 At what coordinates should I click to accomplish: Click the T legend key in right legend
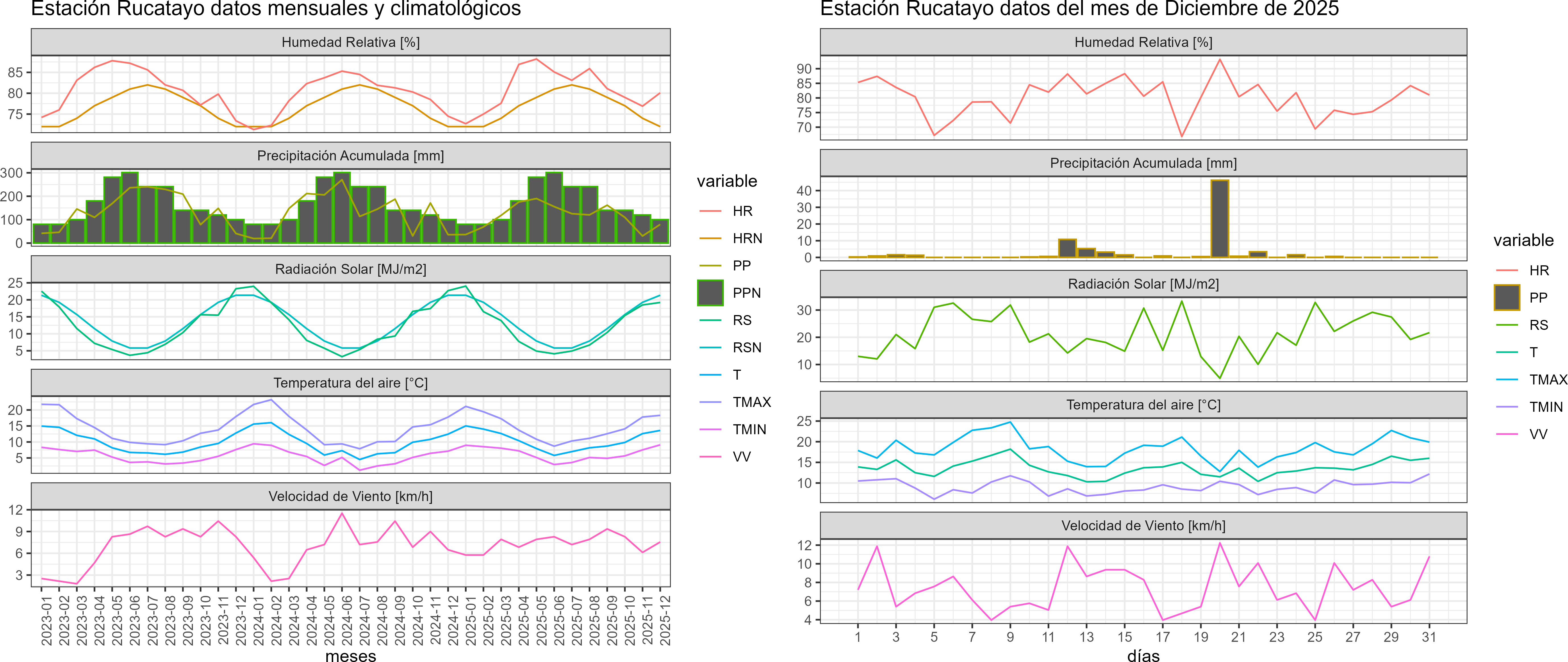pos(1507,352)
